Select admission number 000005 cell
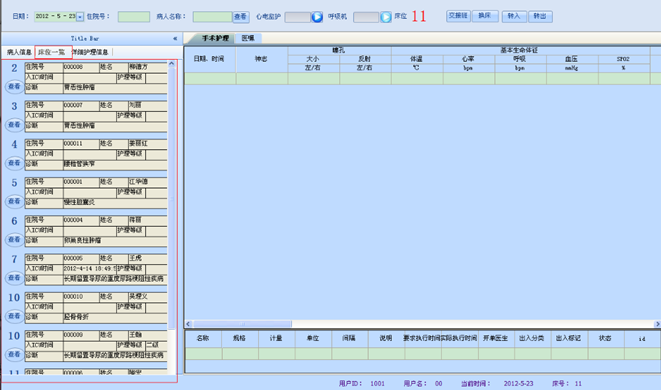 tap(81, 258)
